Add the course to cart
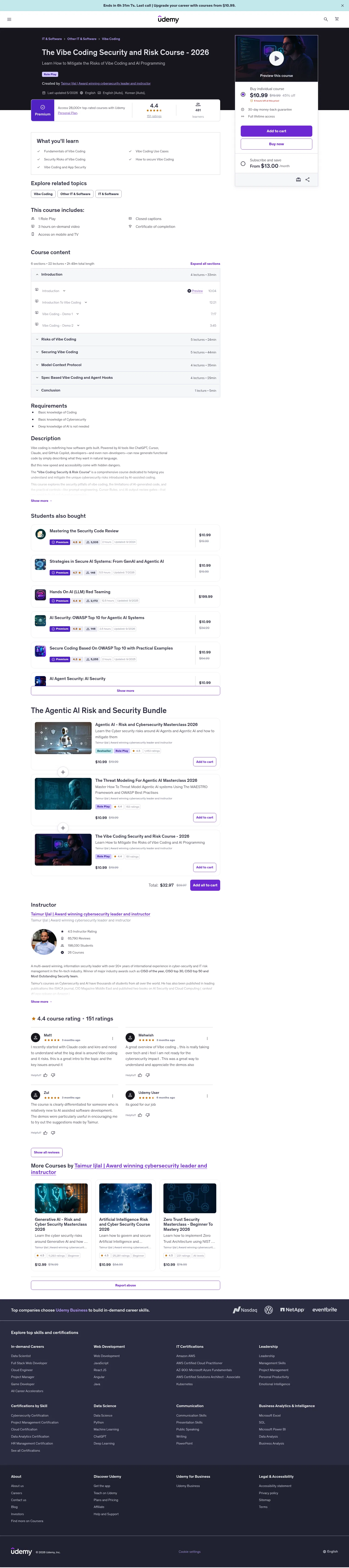The image size is (349, 1568). click(x=277, y=131)
